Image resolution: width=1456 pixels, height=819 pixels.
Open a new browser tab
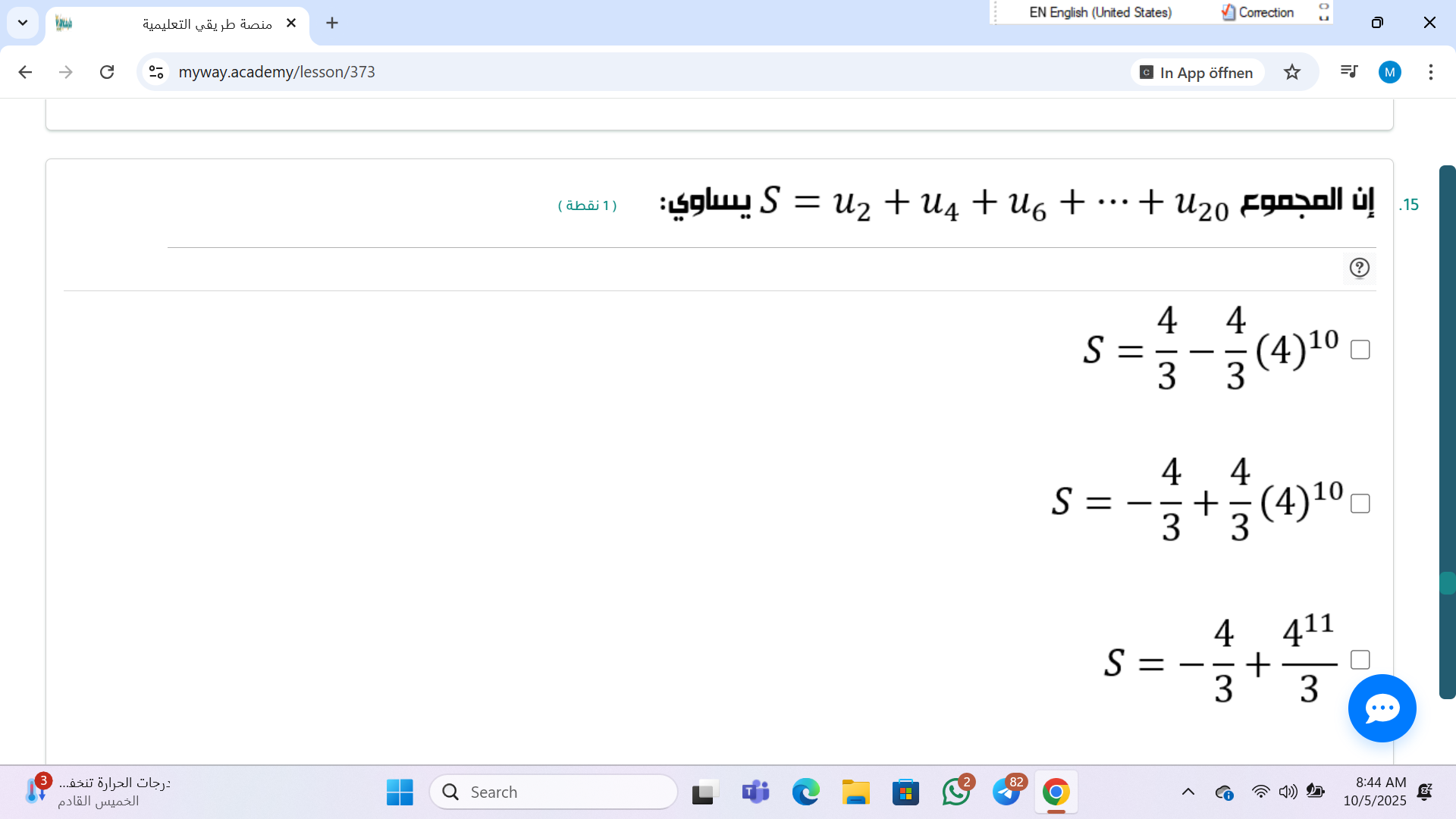tap(332, 23)
